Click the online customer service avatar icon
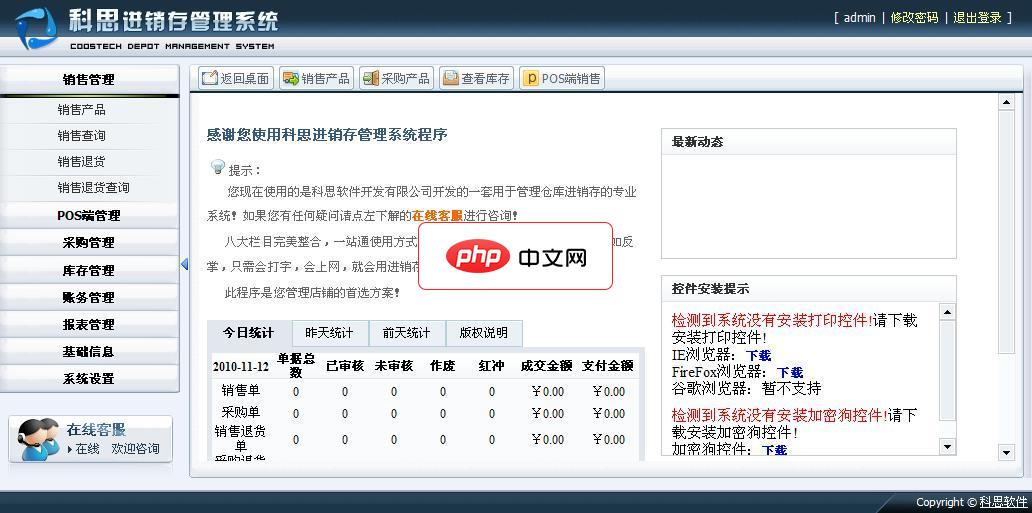Screen dimensions: 1032x513 38,438
